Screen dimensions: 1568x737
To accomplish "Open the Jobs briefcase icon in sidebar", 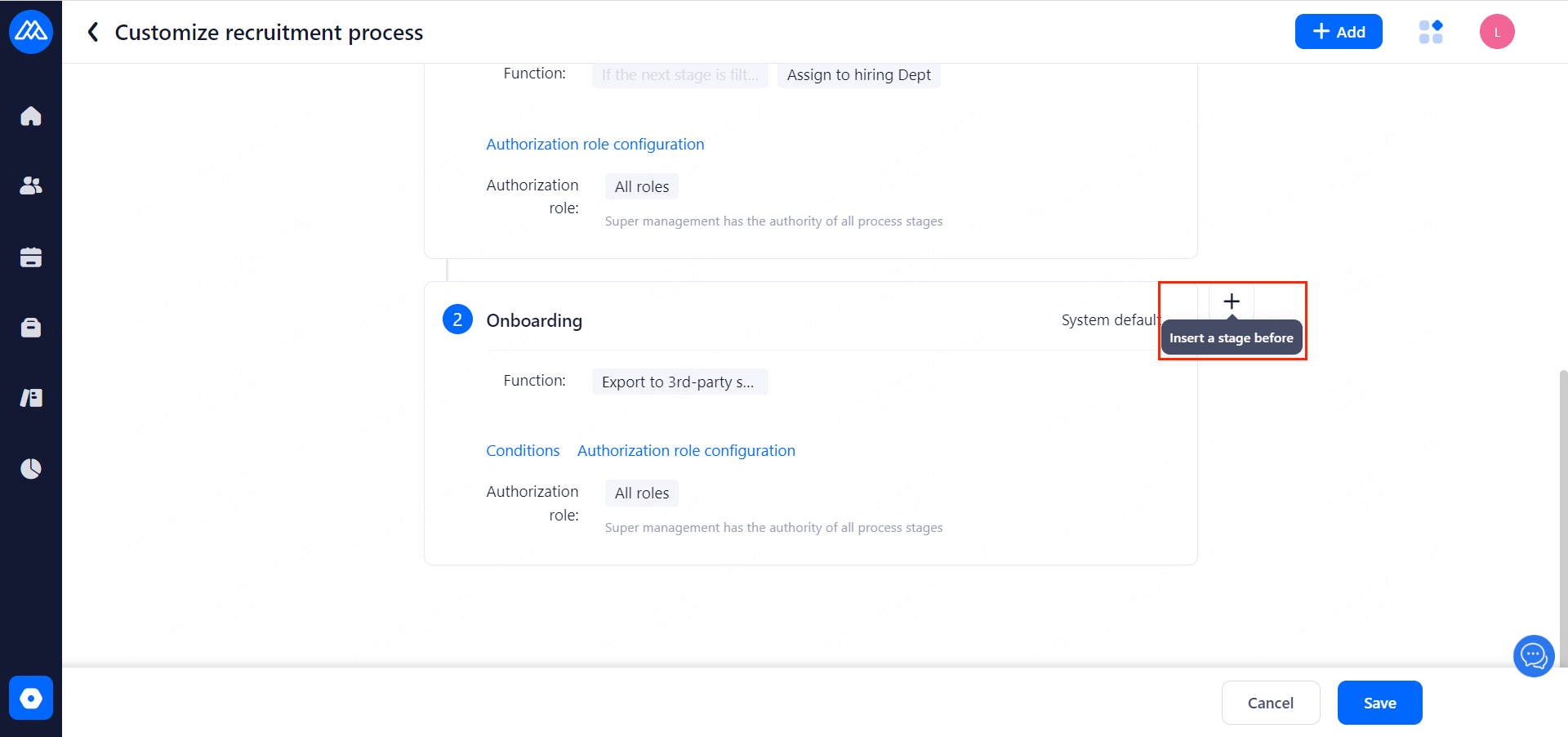I will 31,328.
